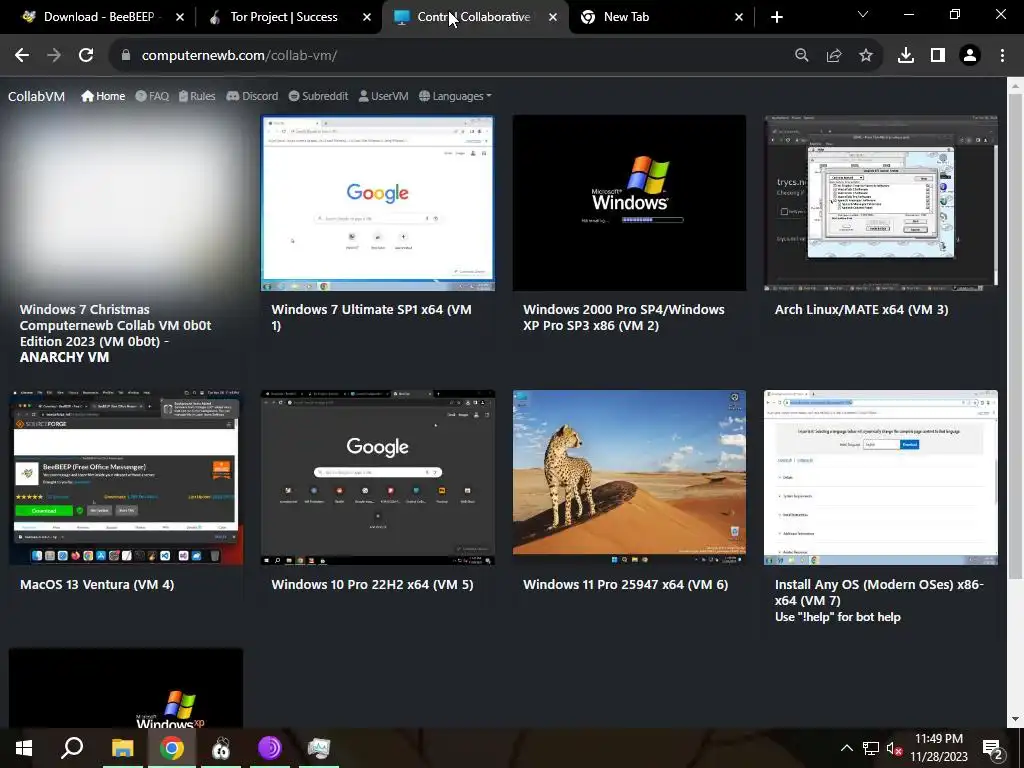Click the address bar URL
The height and width of the screenshot is (768, 1024).
[x=239, y=56]
